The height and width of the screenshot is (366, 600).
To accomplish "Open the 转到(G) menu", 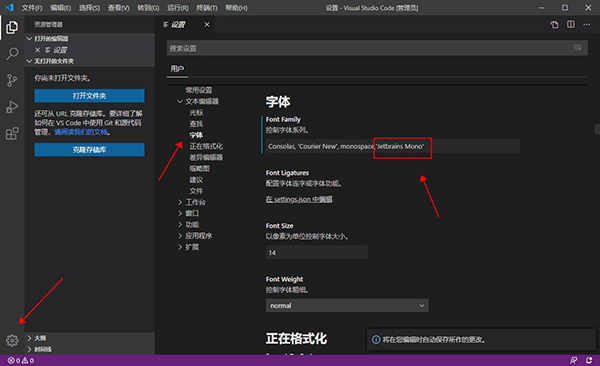I will (x=148, y=8).
